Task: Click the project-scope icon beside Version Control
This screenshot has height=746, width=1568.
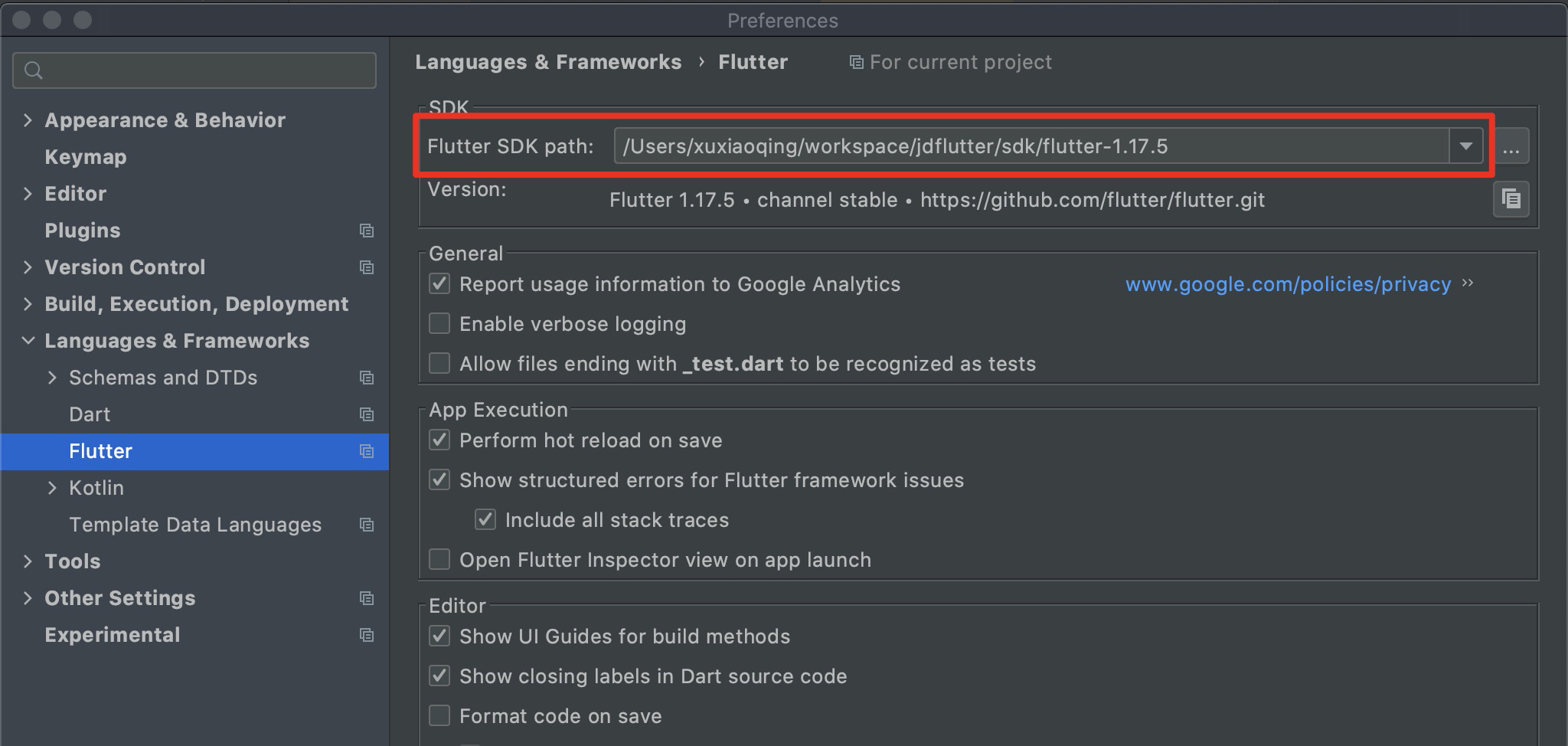Action: [x=367, y=267]
